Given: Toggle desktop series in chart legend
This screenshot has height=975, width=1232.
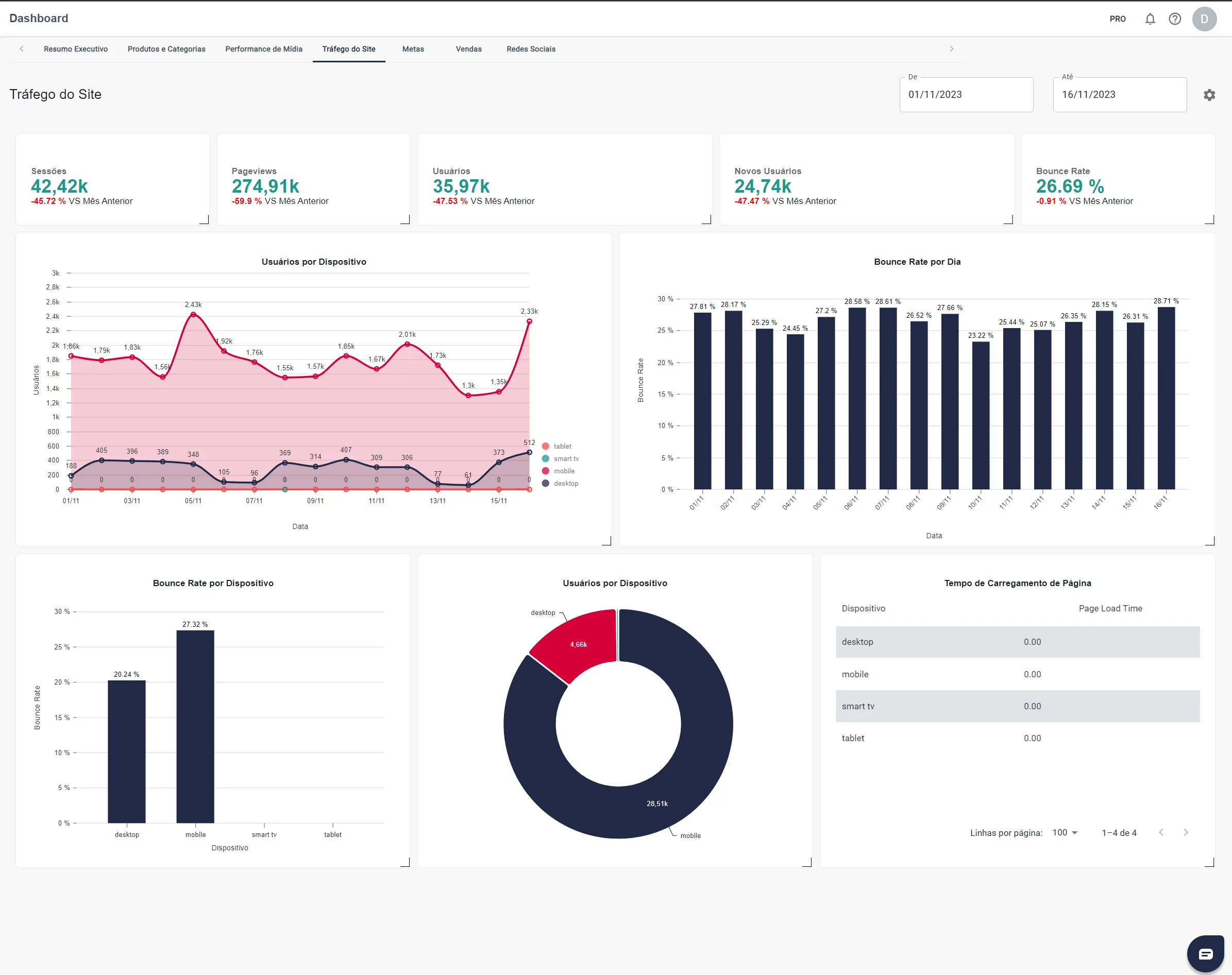Looking at the screenshot, I should pos(565,484).
